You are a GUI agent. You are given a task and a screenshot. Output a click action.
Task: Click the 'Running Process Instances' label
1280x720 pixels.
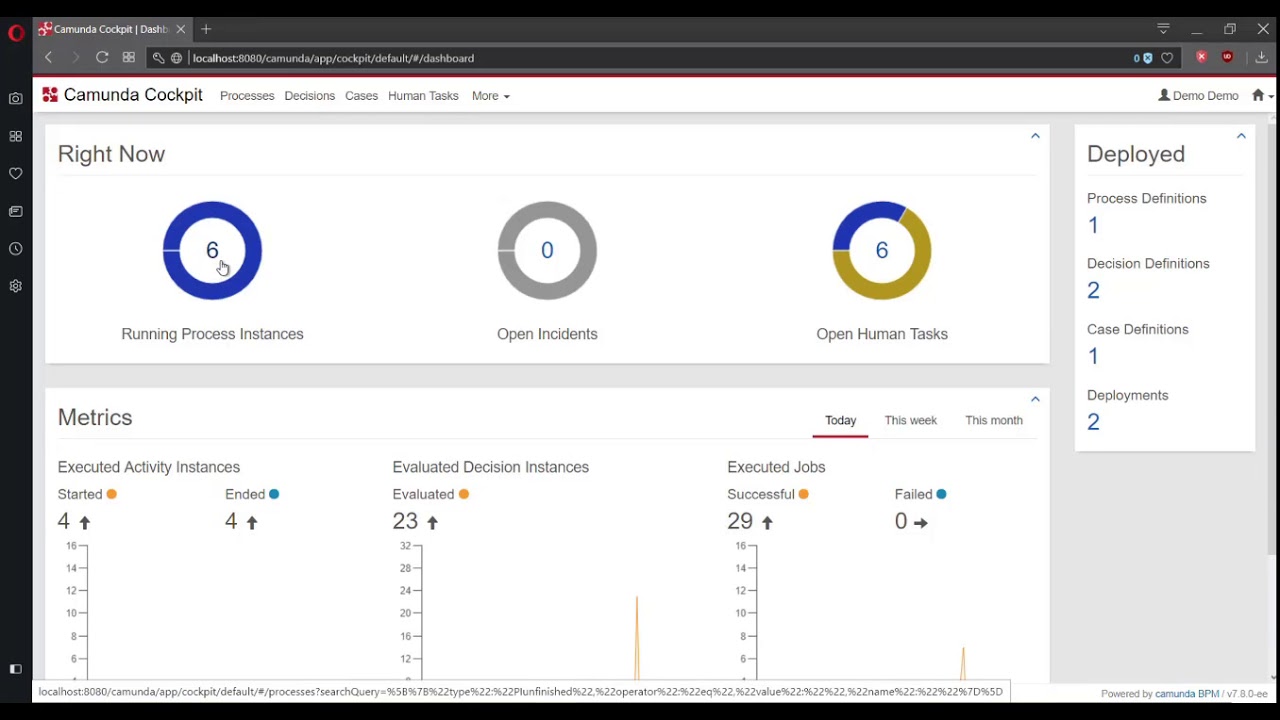coord(212,334)
